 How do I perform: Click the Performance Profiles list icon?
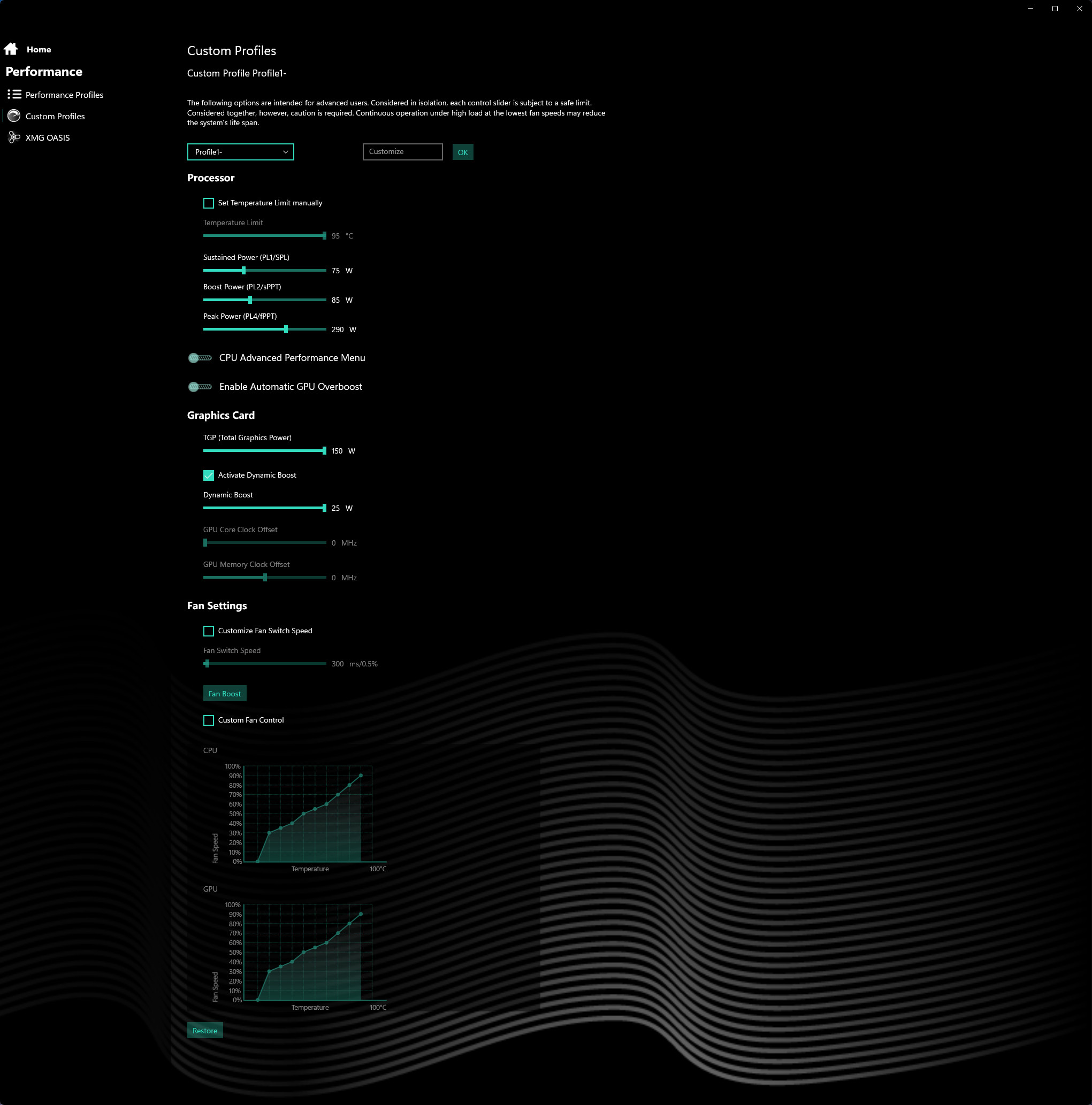coord(14,94)
